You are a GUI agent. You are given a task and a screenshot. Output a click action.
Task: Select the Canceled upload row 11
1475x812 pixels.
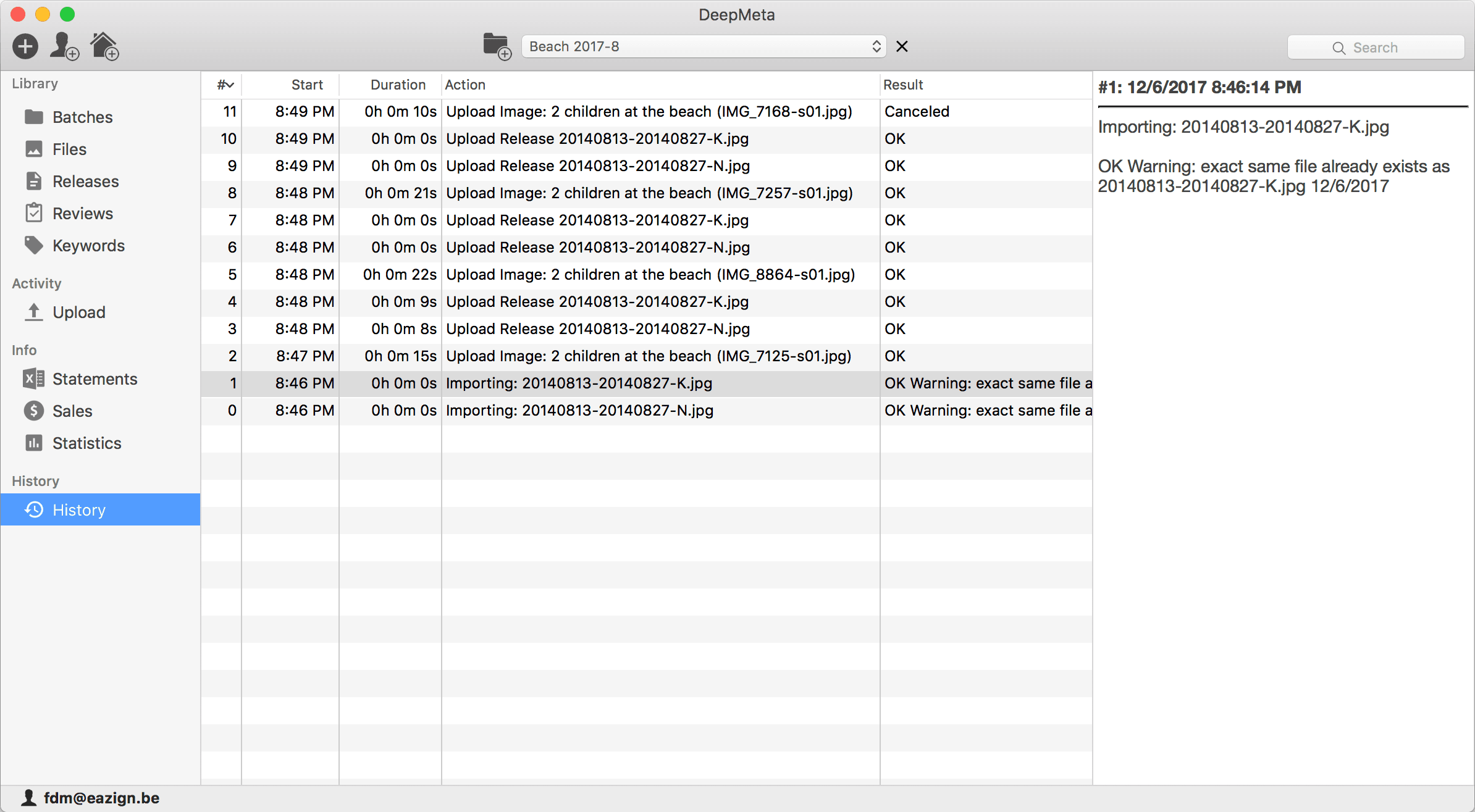point(647,112)
